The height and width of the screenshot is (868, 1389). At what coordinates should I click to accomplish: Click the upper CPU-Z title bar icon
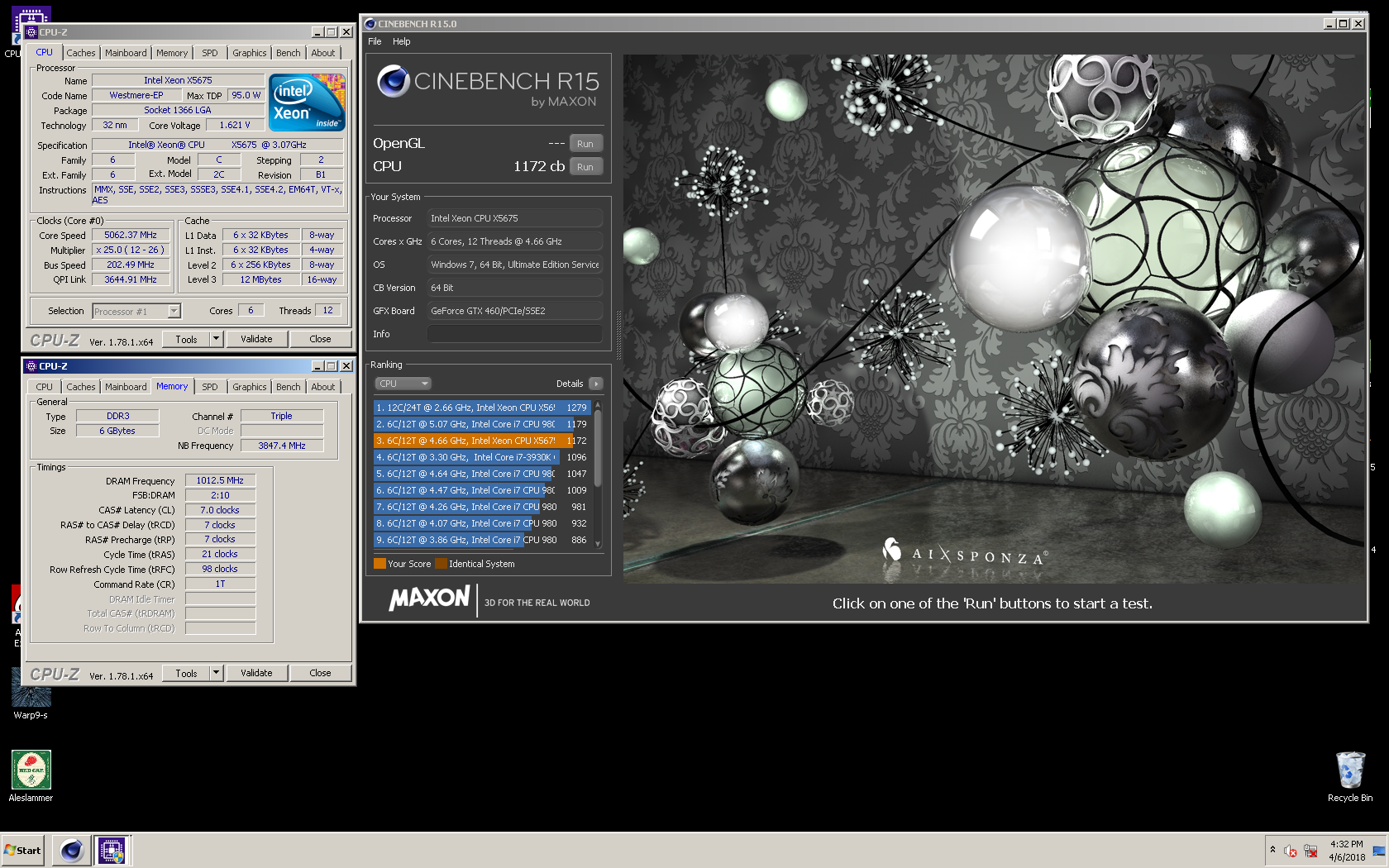coord(31,32)
